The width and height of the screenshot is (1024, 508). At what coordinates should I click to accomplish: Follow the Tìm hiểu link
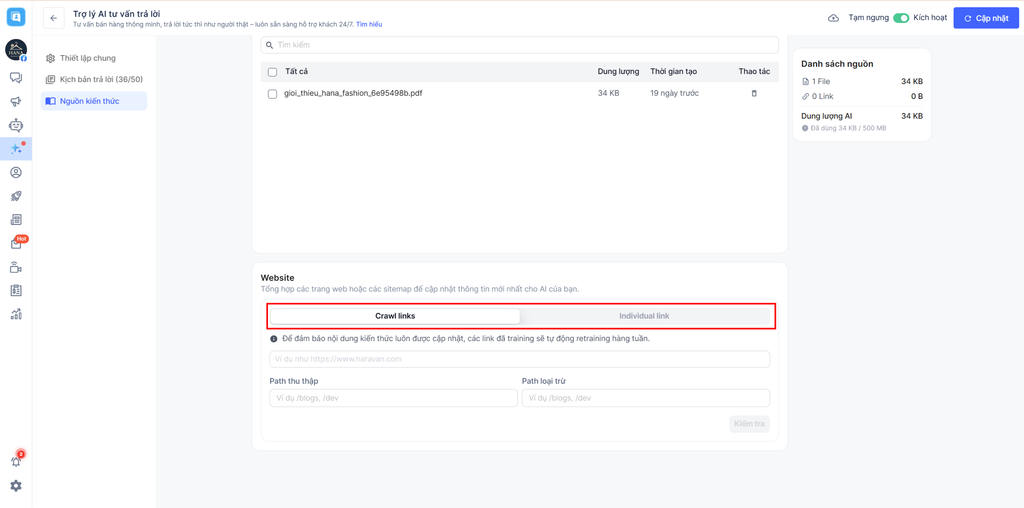tap(369, 24)
